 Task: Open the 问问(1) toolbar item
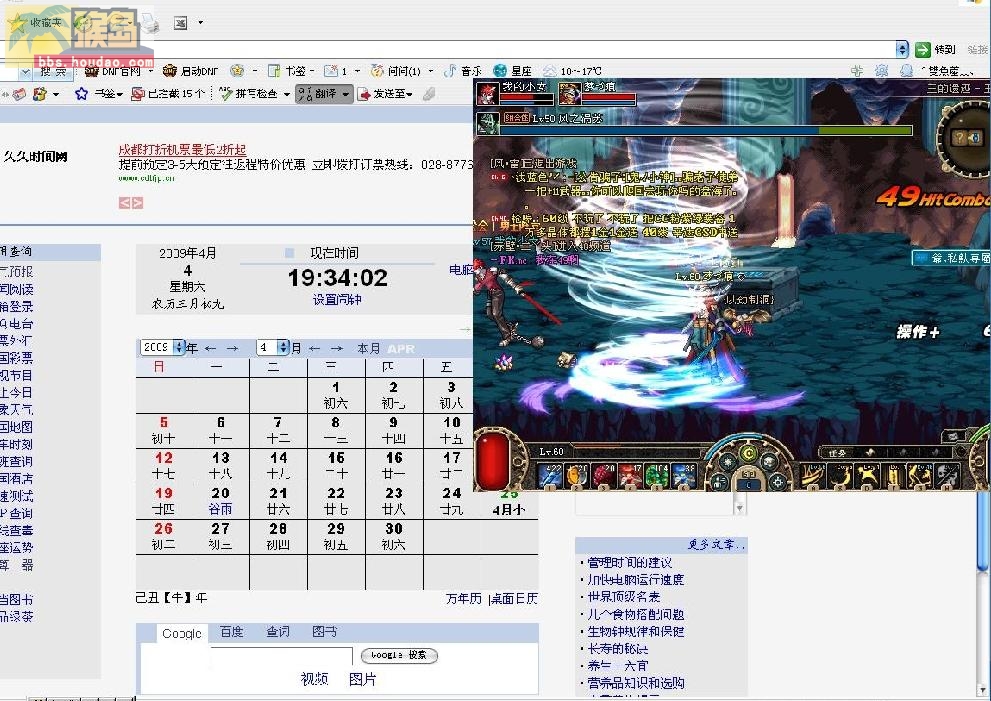point(396,71)
